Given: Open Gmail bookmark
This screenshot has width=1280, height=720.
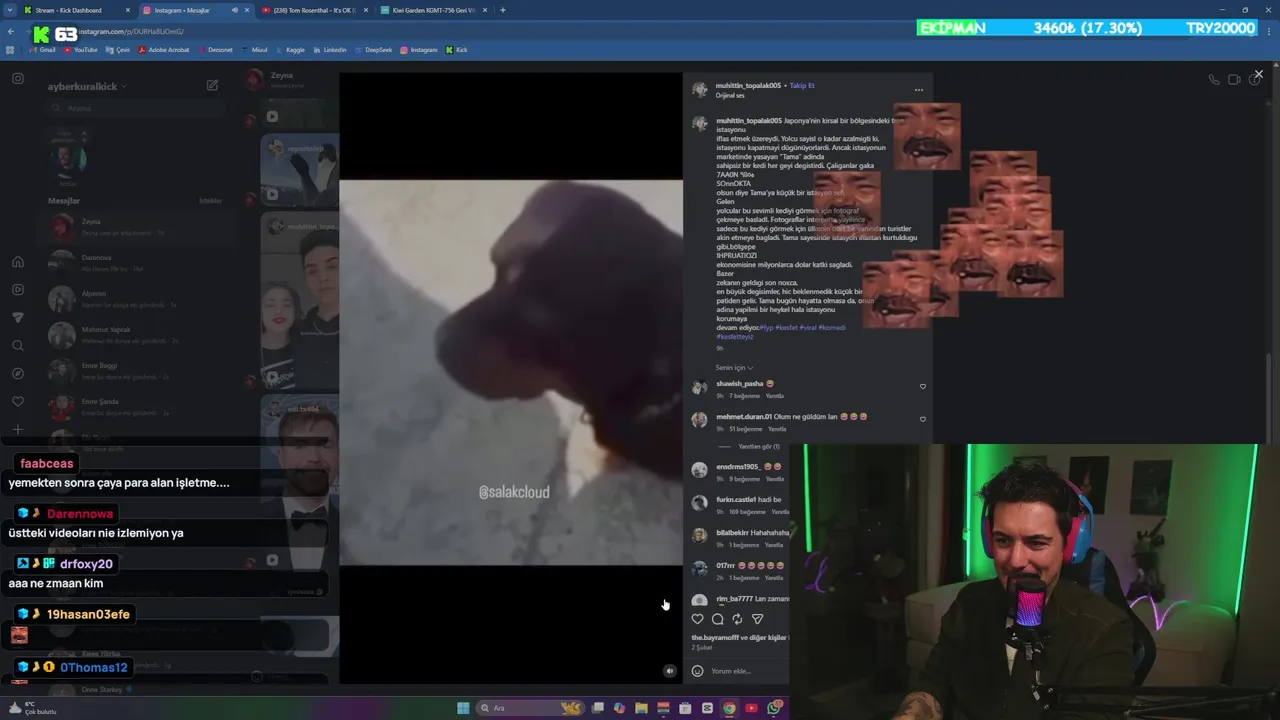Looking at the screenshot, I should pos(43,50).
